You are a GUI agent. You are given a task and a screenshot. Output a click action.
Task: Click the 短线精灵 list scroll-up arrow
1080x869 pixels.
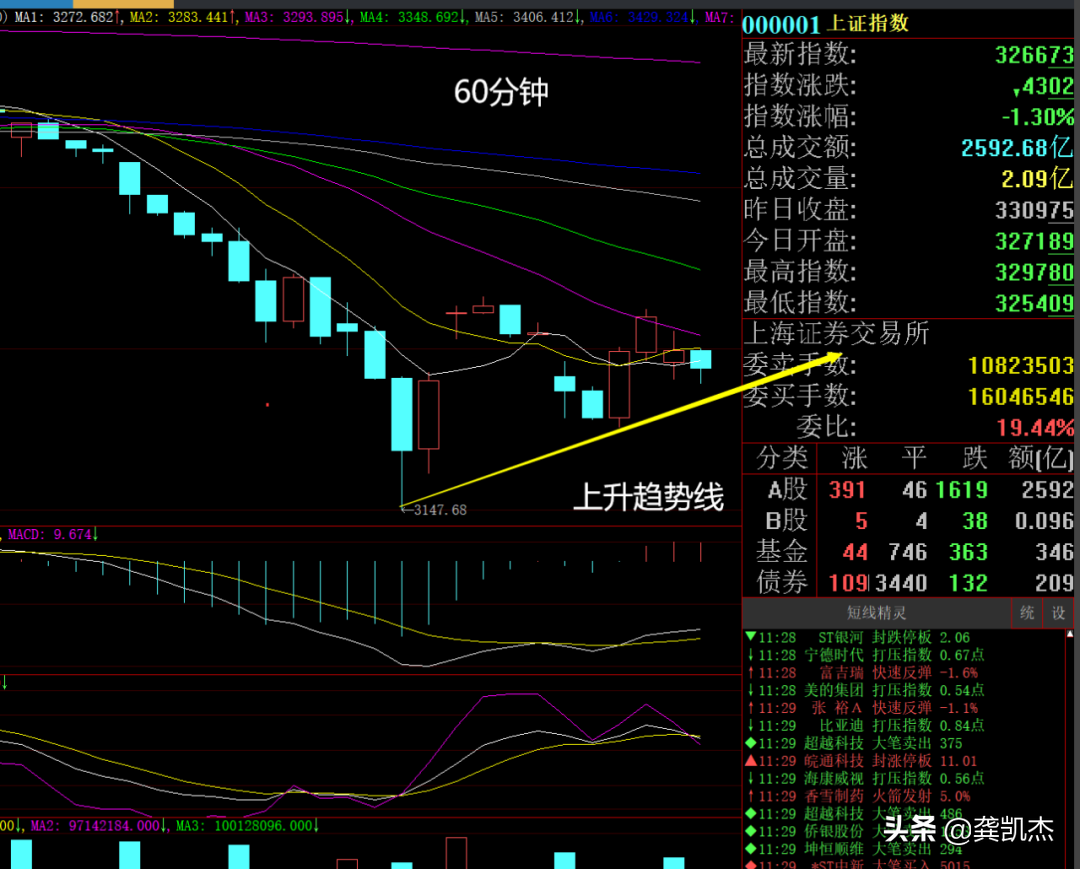click(x=1070, y=634)
